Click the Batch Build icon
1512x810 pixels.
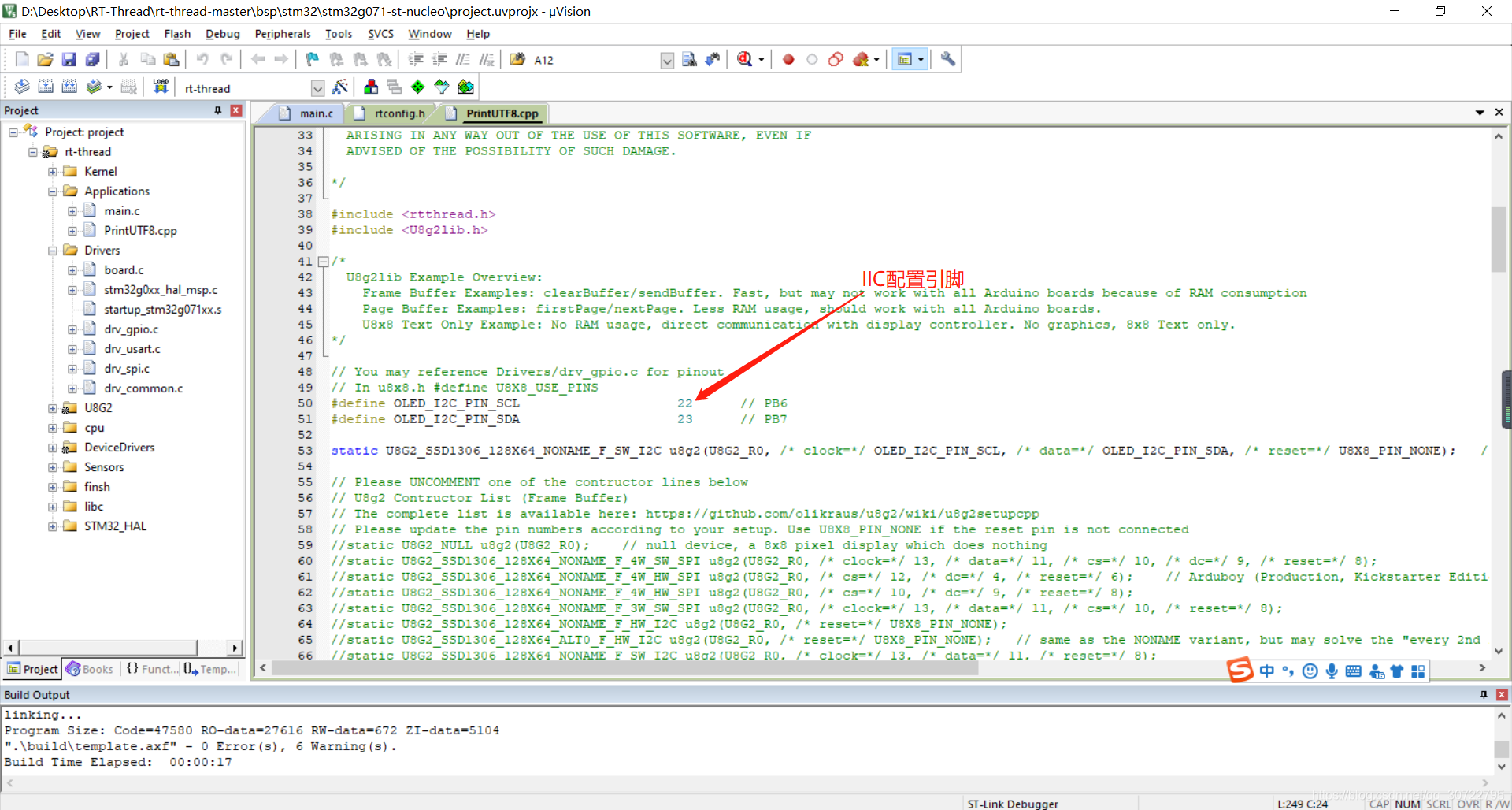pos(94,87)
